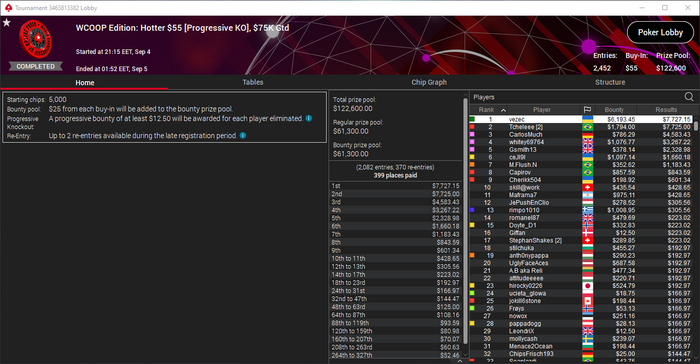The height and width of the screenshot is (364, 700).
Task: Select player JePushEnClio
Action: tap(529, 203)
